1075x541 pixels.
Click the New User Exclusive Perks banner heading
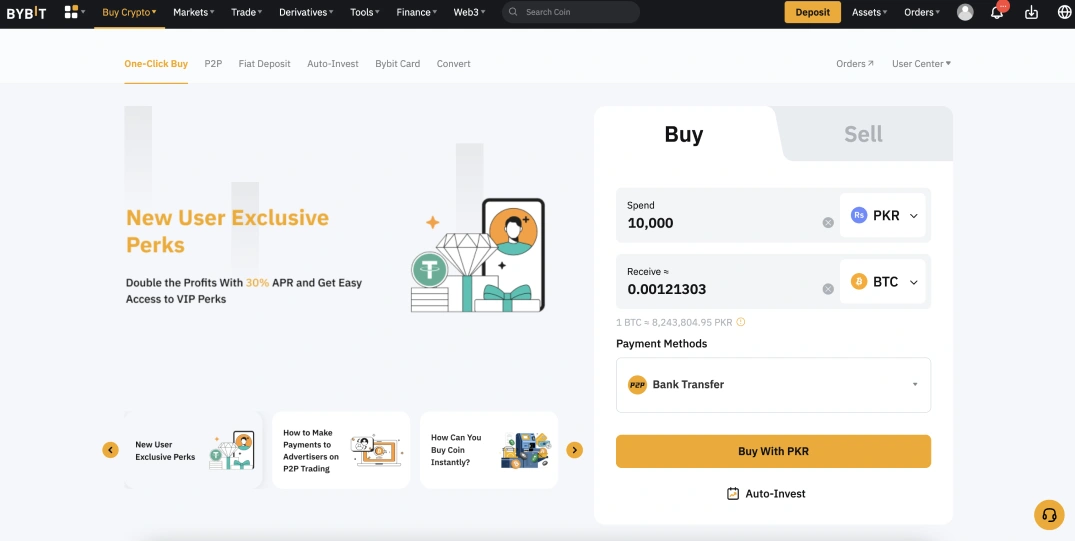(x=228, y=231)
